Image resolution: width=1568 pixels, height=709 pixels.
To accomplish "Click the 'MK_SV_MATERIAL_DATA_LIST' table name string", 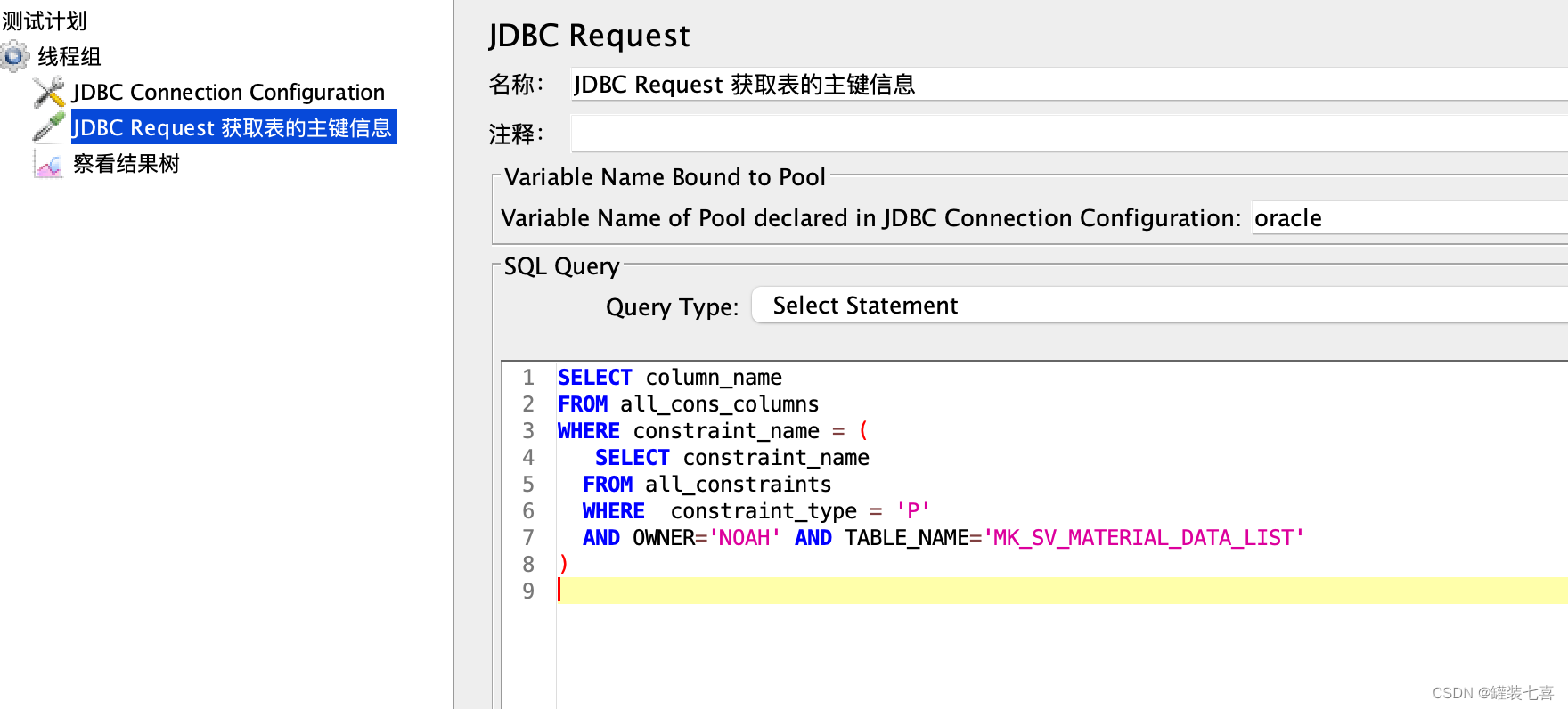I will click(x=1144, y=538).
